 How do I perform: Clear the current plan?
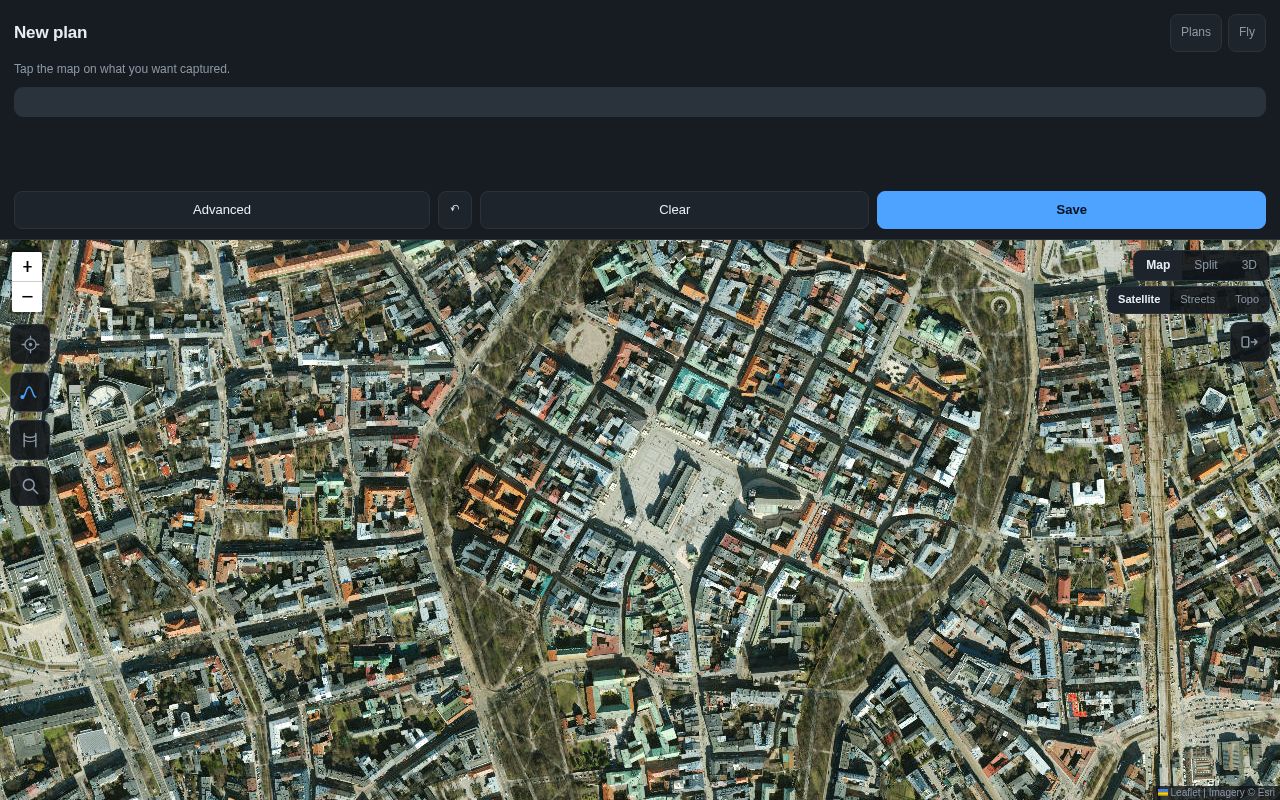[x=675, y=210]
